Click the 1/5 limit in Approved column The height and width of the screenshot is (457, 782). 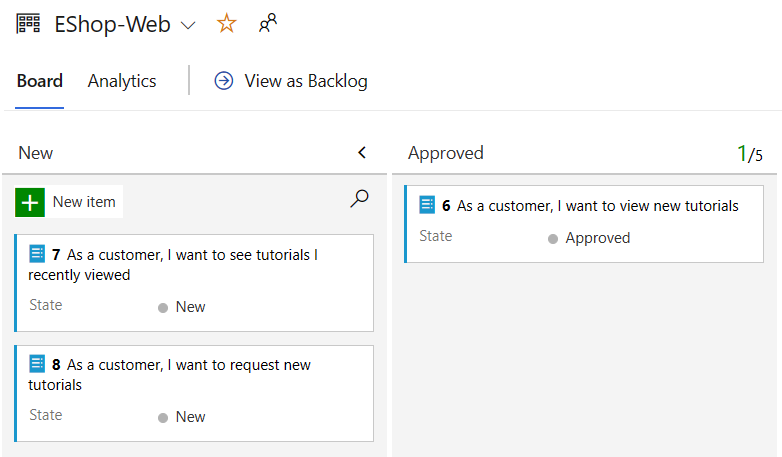click(749, 154)
